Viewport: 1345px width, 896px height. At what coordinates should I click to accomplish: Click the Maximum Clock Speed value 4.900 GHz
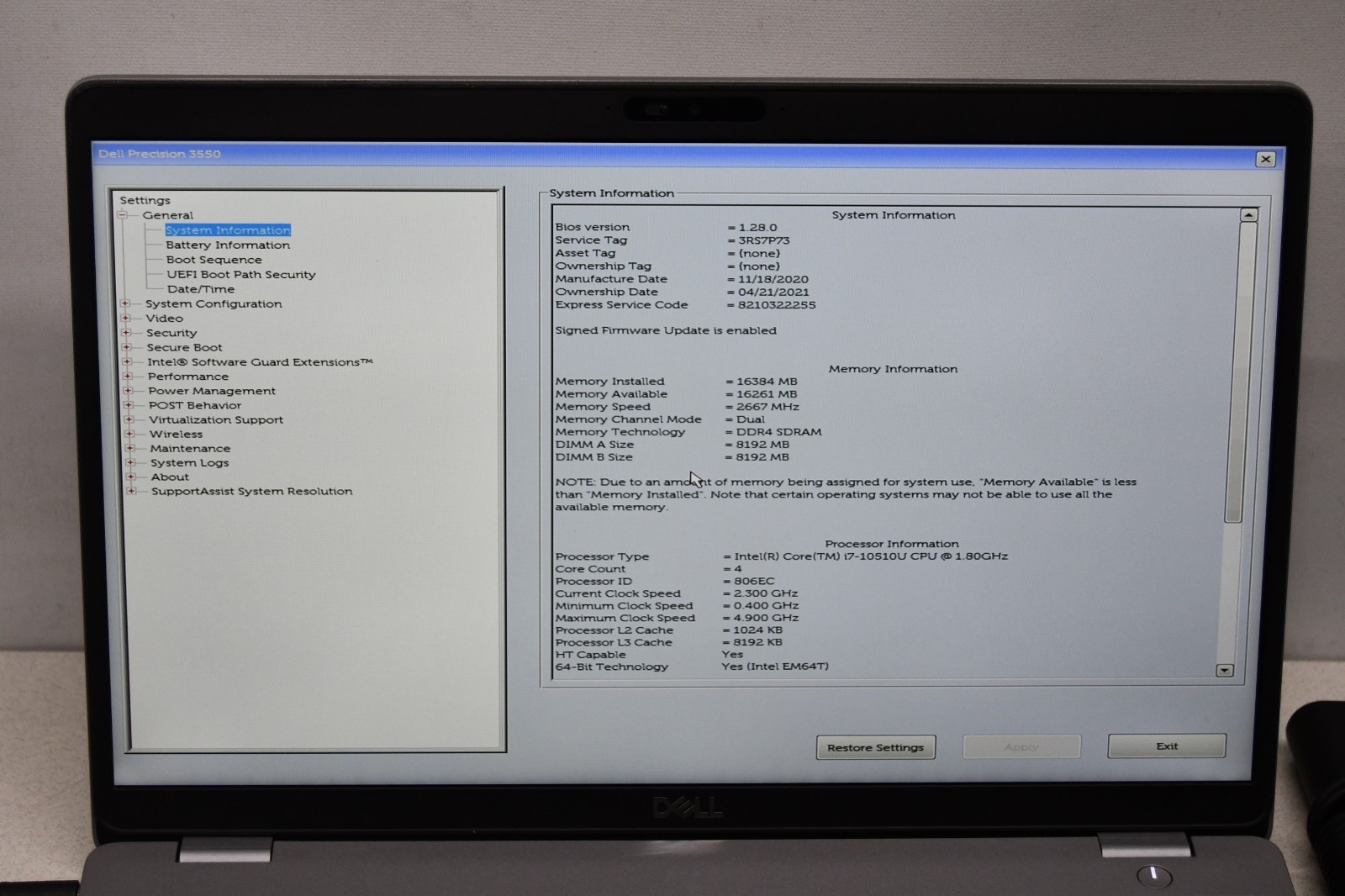[x=766, y=617]
